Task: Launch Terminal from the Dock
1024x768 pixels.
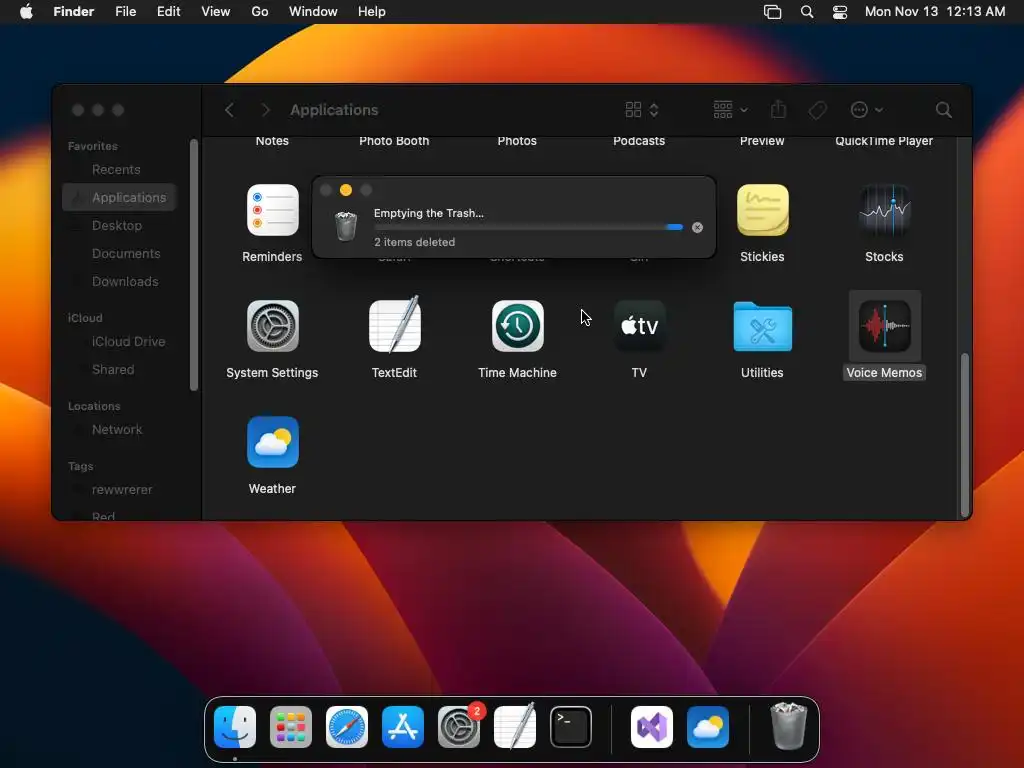Action: pos(571,727)
